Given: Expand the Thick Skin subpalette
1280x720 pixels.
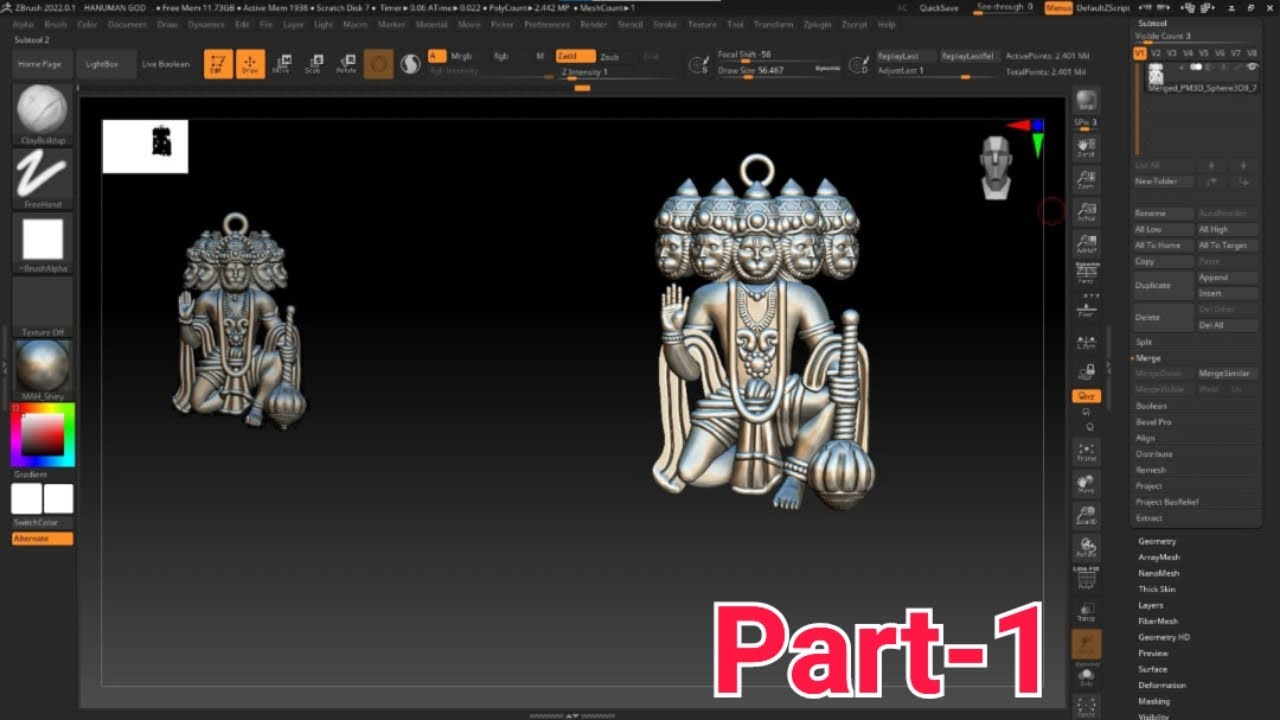Looking at the screenshot, I should [1157, 589].
